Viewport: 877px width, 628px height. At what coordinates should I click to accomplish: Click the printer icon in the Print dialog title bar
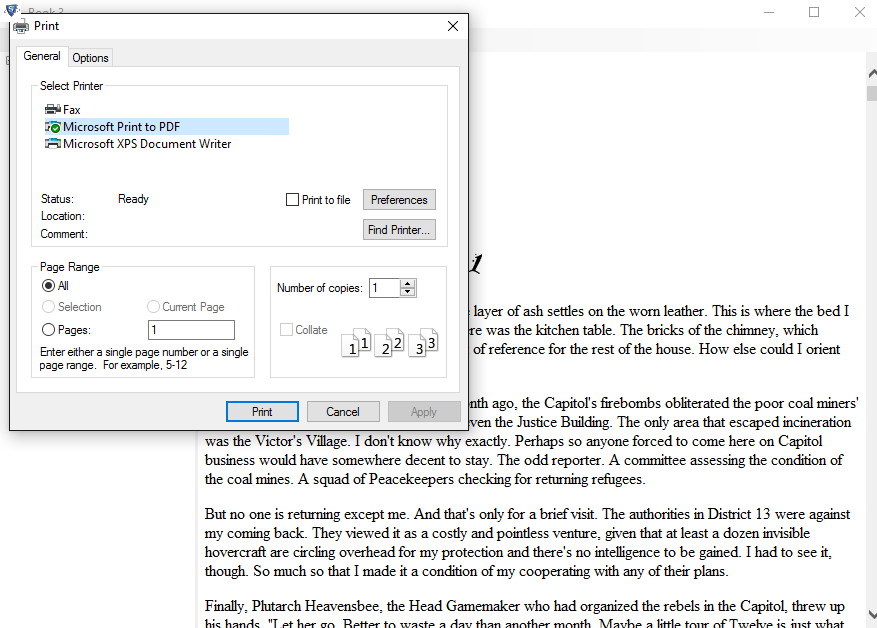click(x=20, y=25)
